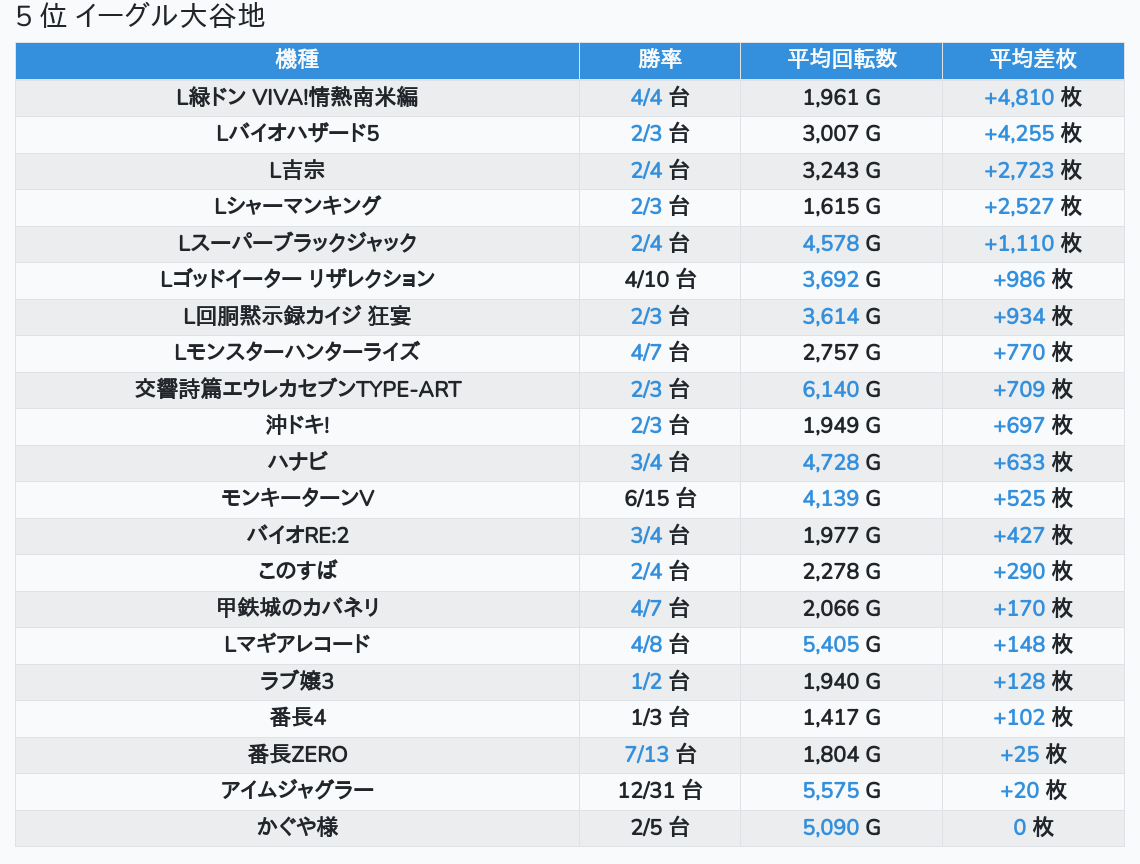Select average difference +709 枚 value

tap(1032, 389)
